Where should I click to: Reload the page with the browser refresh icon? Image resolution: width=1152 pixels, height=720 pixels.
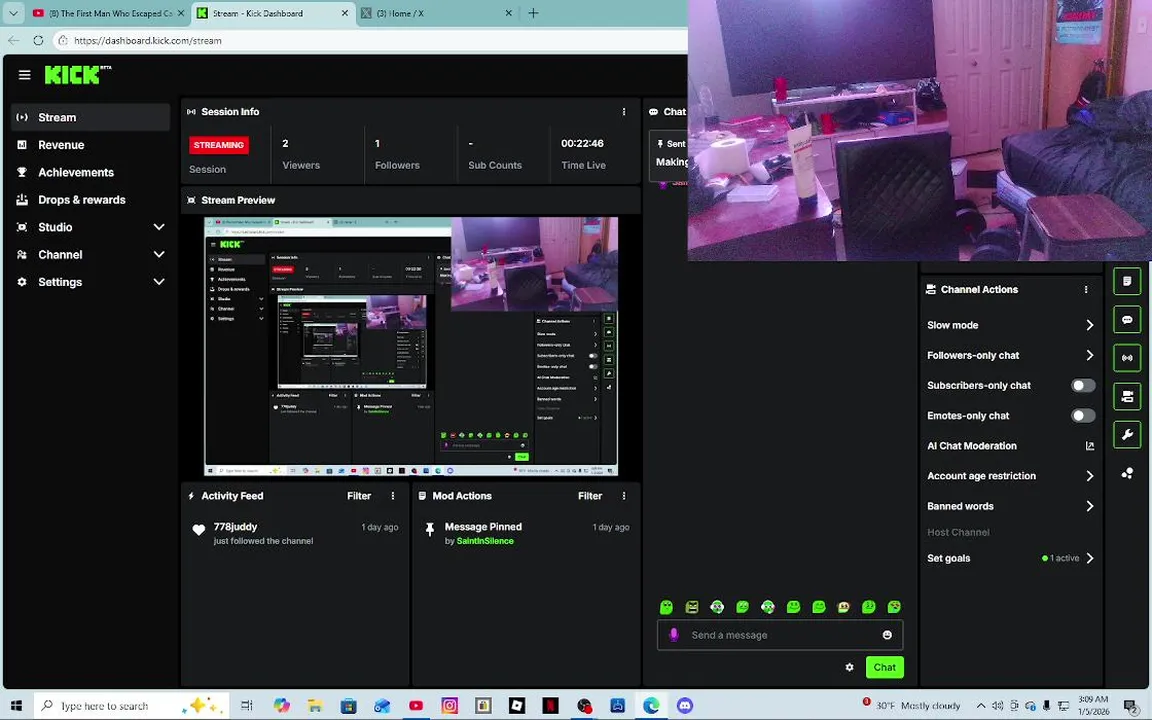tap(38, 40)
